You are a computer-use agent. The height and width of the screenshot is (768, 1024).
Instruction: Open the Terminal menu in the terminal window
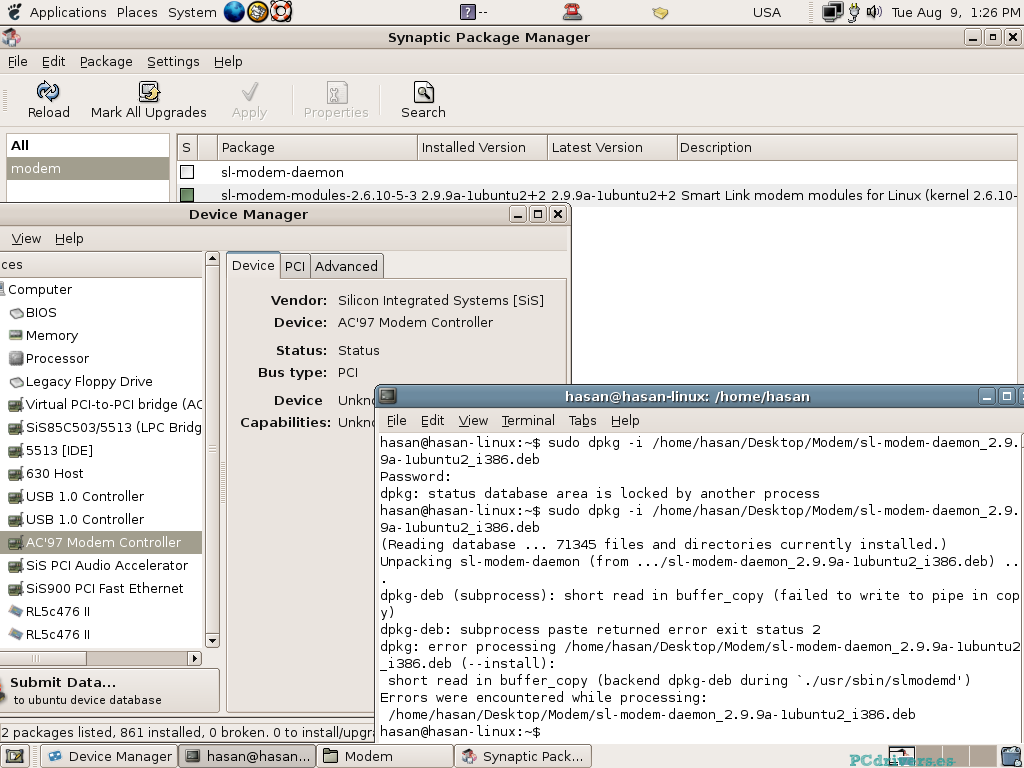tap(528, 421)
